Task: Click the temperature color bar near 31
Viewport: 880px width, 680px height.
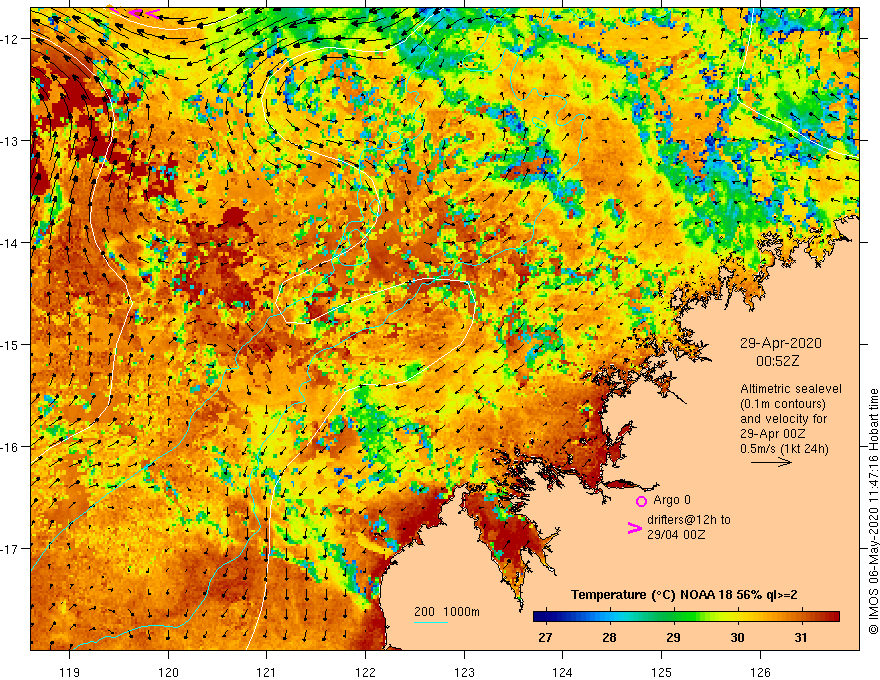Action: 801,617
